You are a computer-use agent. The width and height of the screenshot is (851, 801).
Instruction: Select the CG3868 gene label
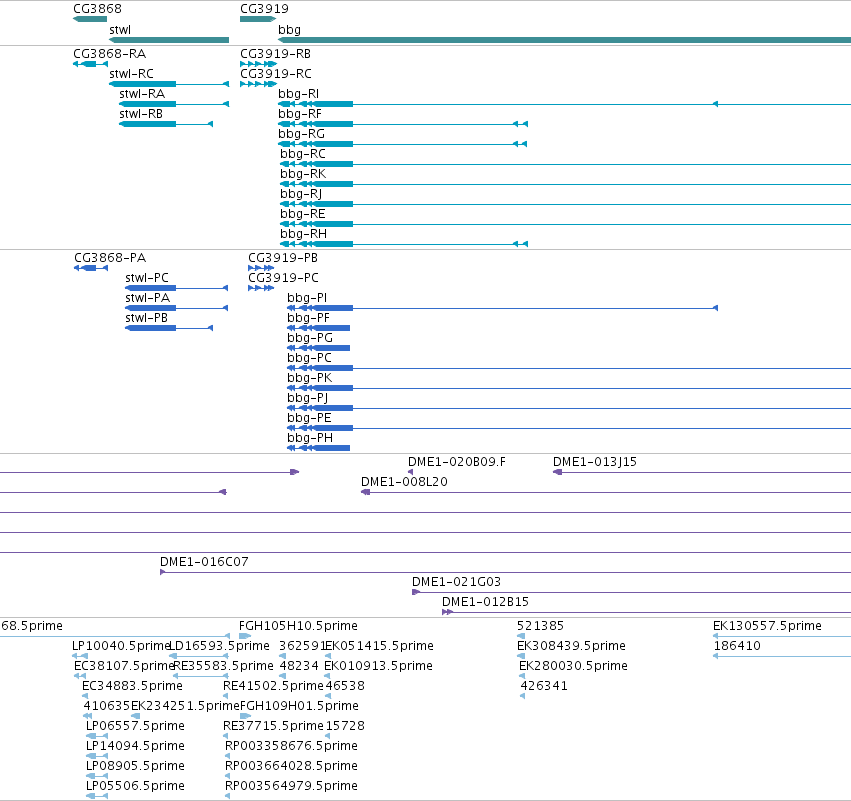coord(97,9)
